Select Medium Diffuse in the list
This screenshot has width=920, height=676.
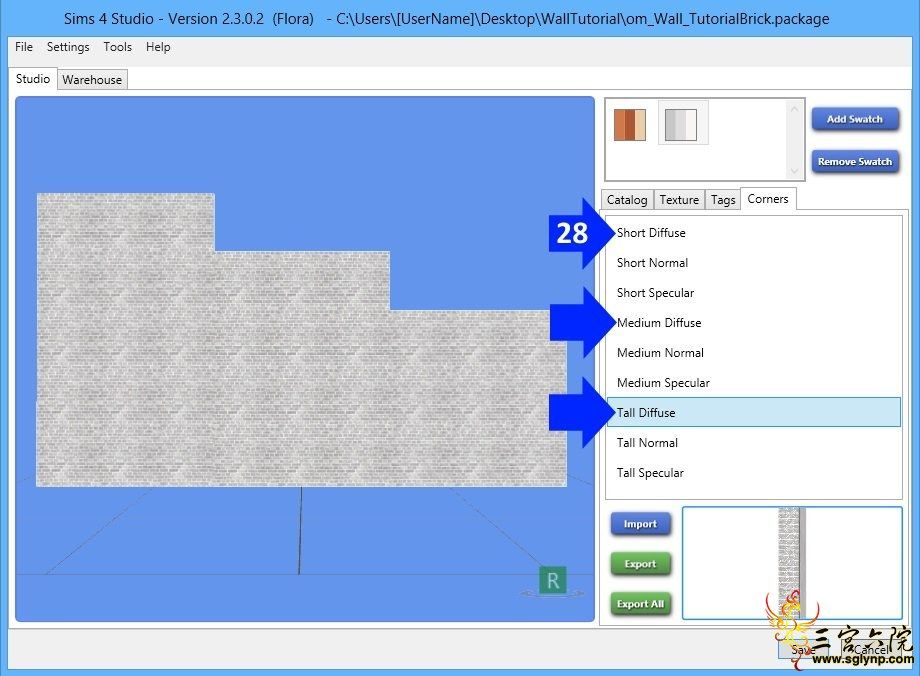[x=753, y=323]
